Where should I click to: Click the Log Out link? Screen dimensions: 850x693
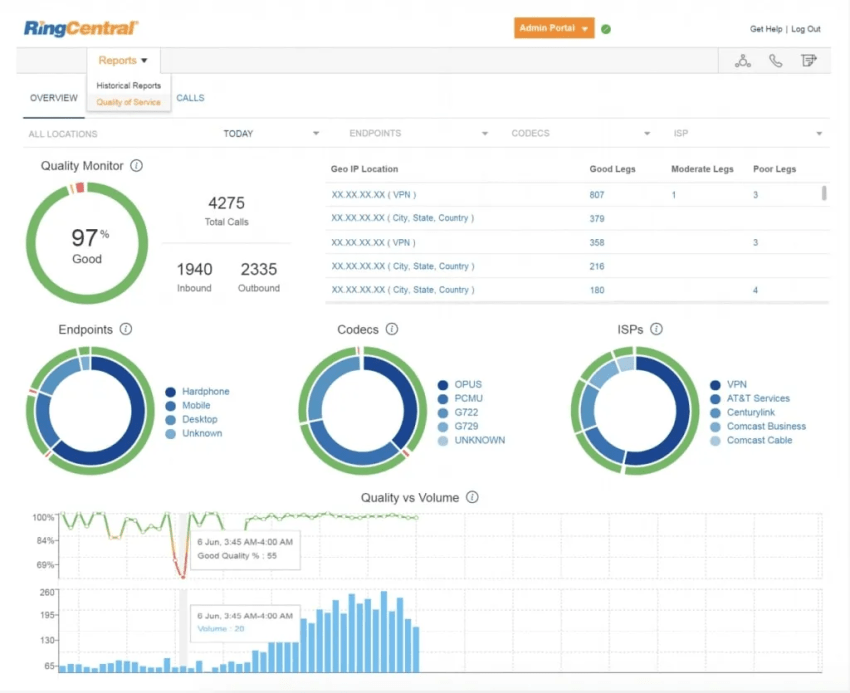(x=806, y=29)
